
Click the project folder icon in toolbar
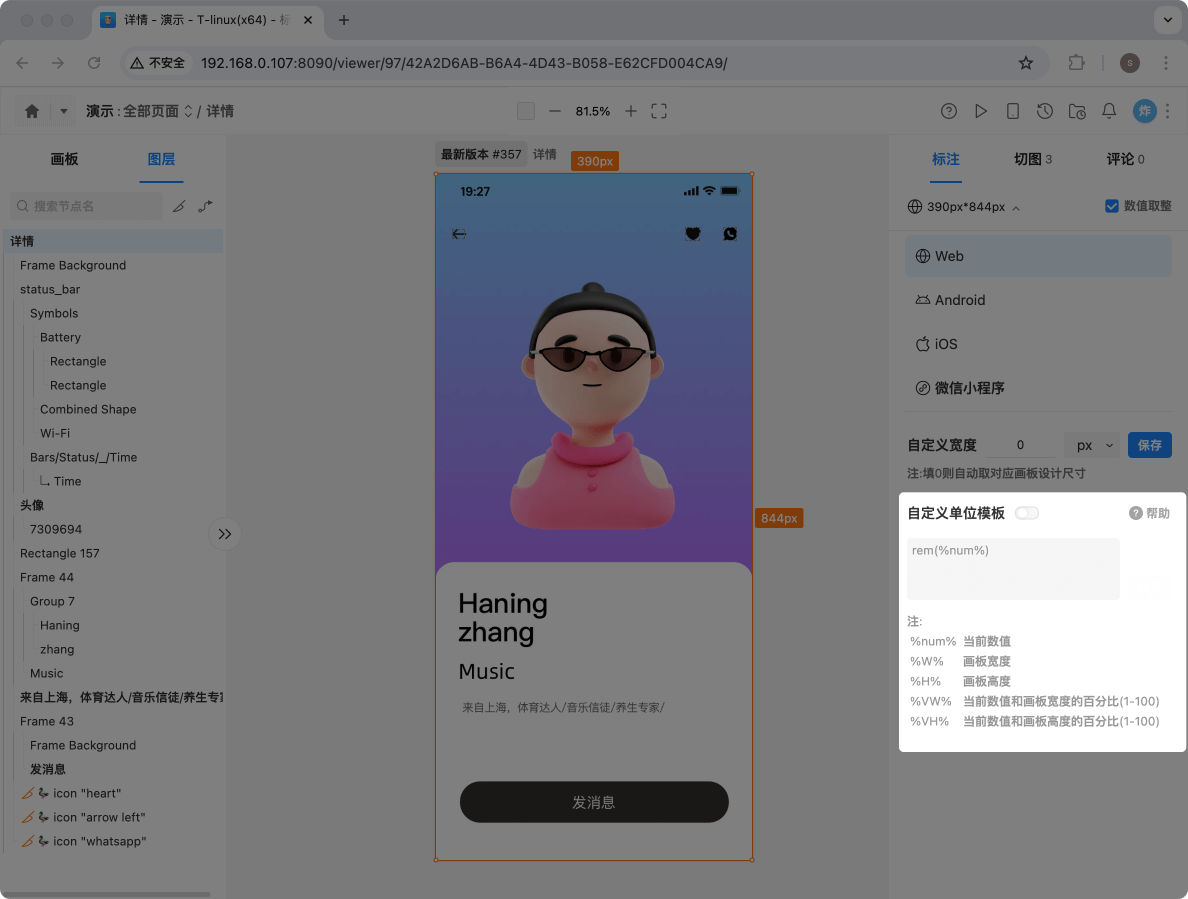point(1077,111)
